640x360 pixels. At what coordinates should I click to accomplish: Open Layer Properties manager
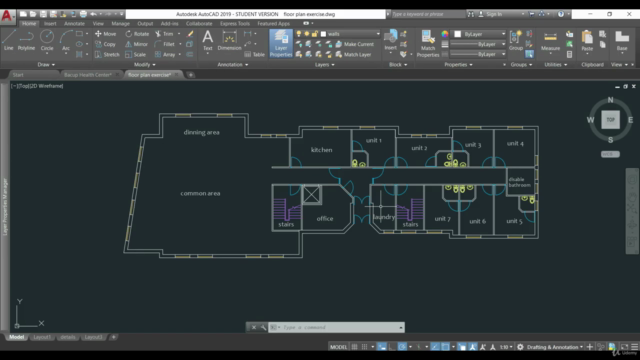[x=281, y=43]
